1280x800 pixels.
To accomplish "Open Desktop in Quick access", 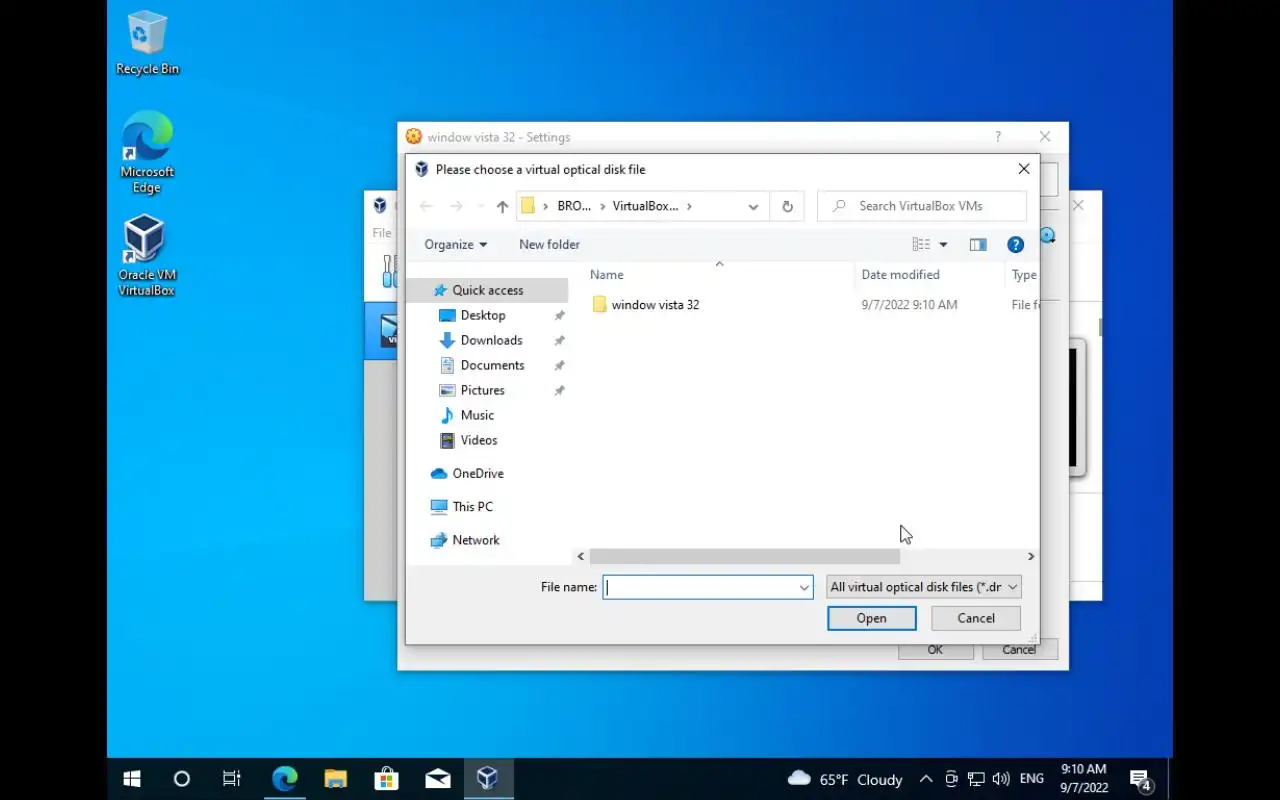I will (x=483, y=315).
